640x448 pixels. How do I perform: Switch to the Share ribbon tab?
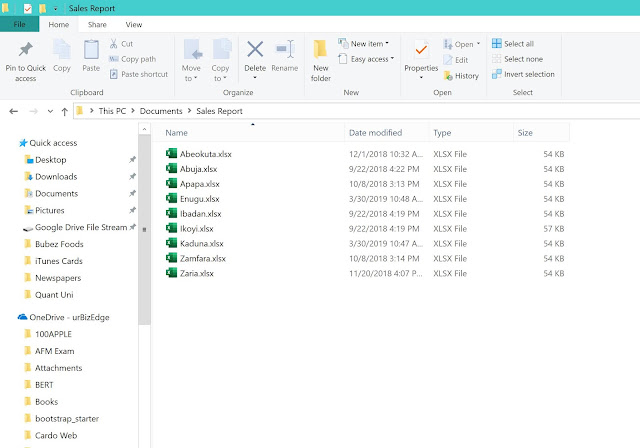tap(97, 24)
